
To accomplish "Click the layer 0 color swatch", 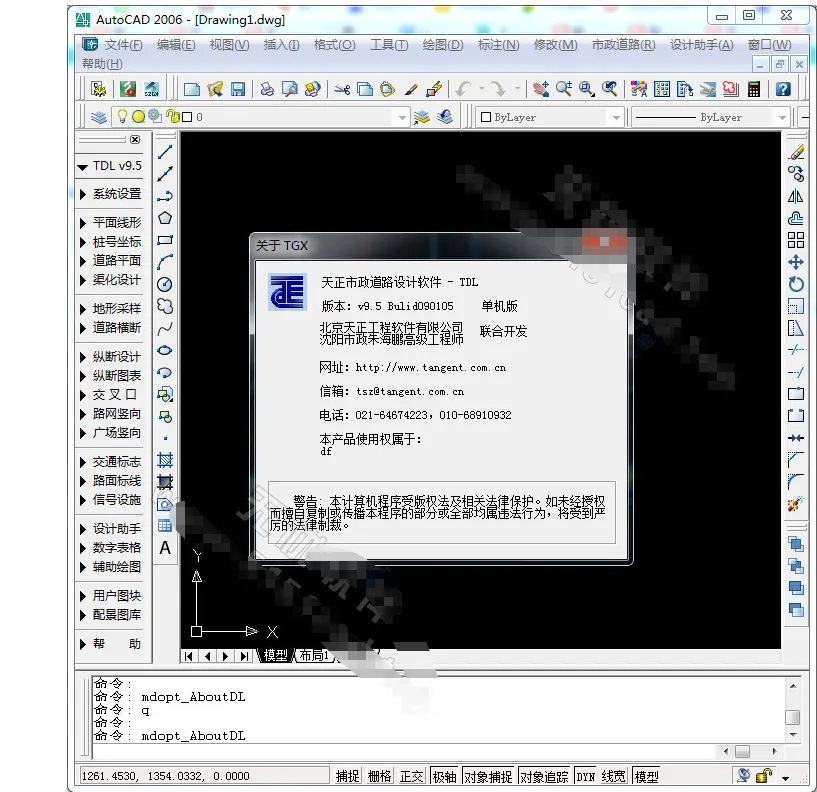I will (187, 117).
